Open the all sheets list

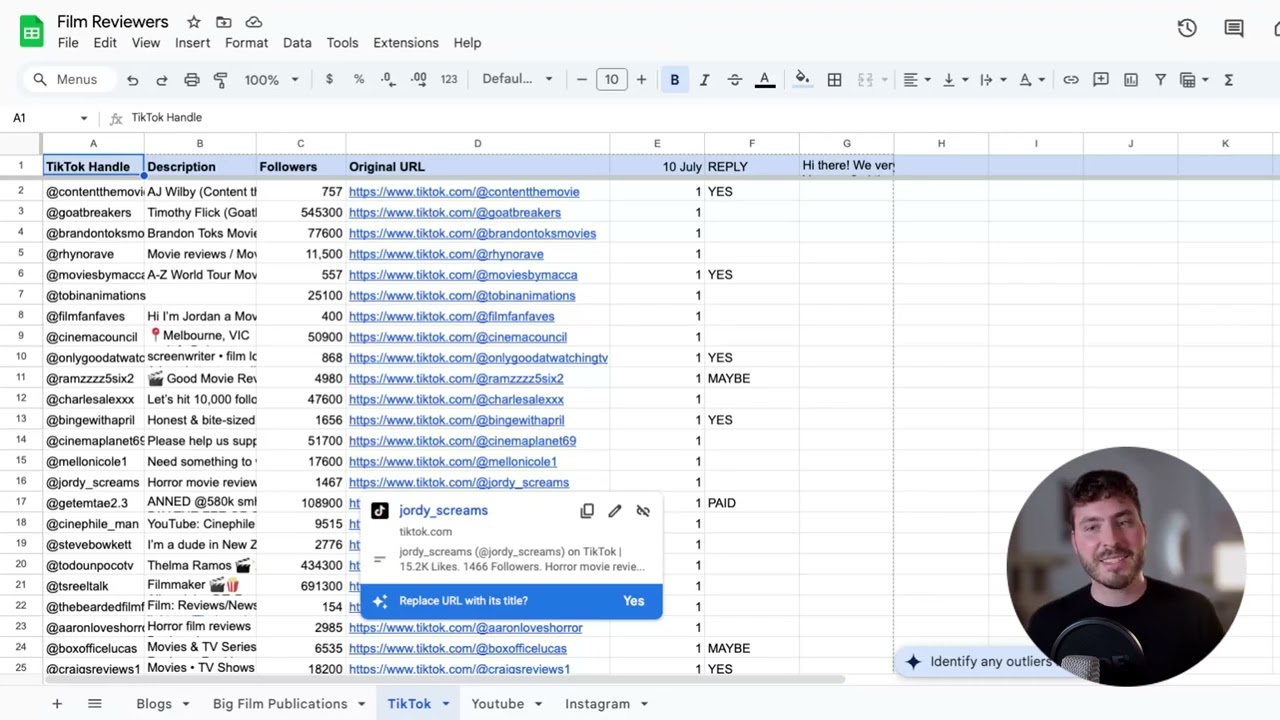click(x=94, y=704)
